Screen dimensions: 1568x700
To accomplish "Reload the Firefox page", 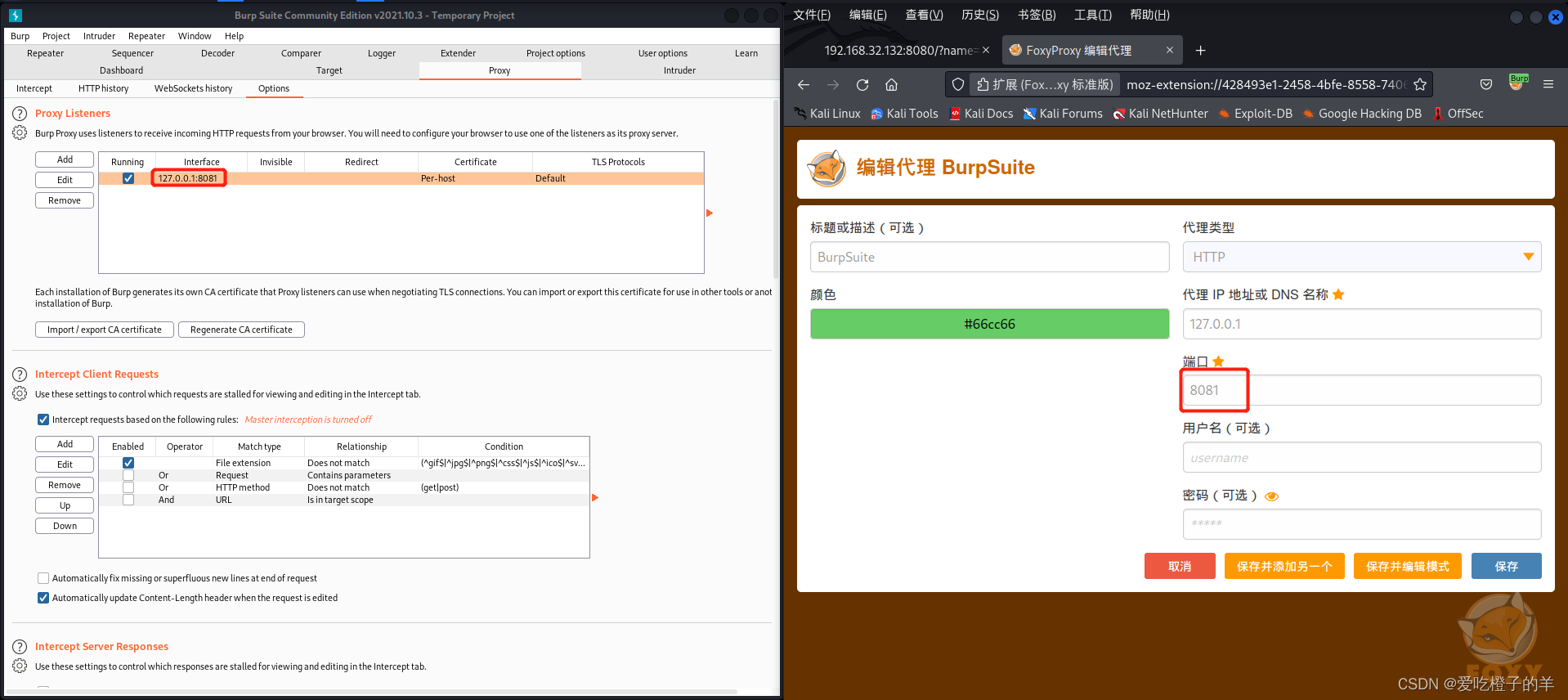I will coord(862,84).
